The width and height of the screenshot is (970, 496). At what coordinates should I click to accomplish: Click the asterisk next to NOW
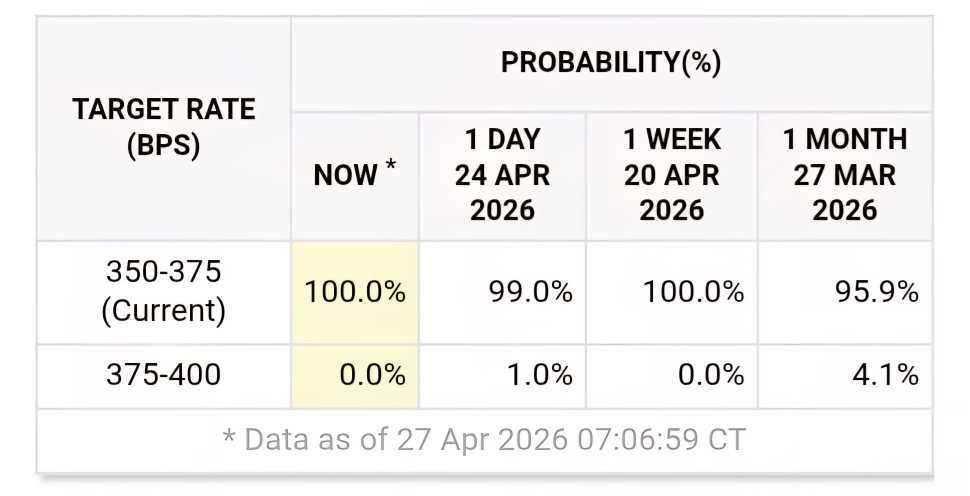390,165
